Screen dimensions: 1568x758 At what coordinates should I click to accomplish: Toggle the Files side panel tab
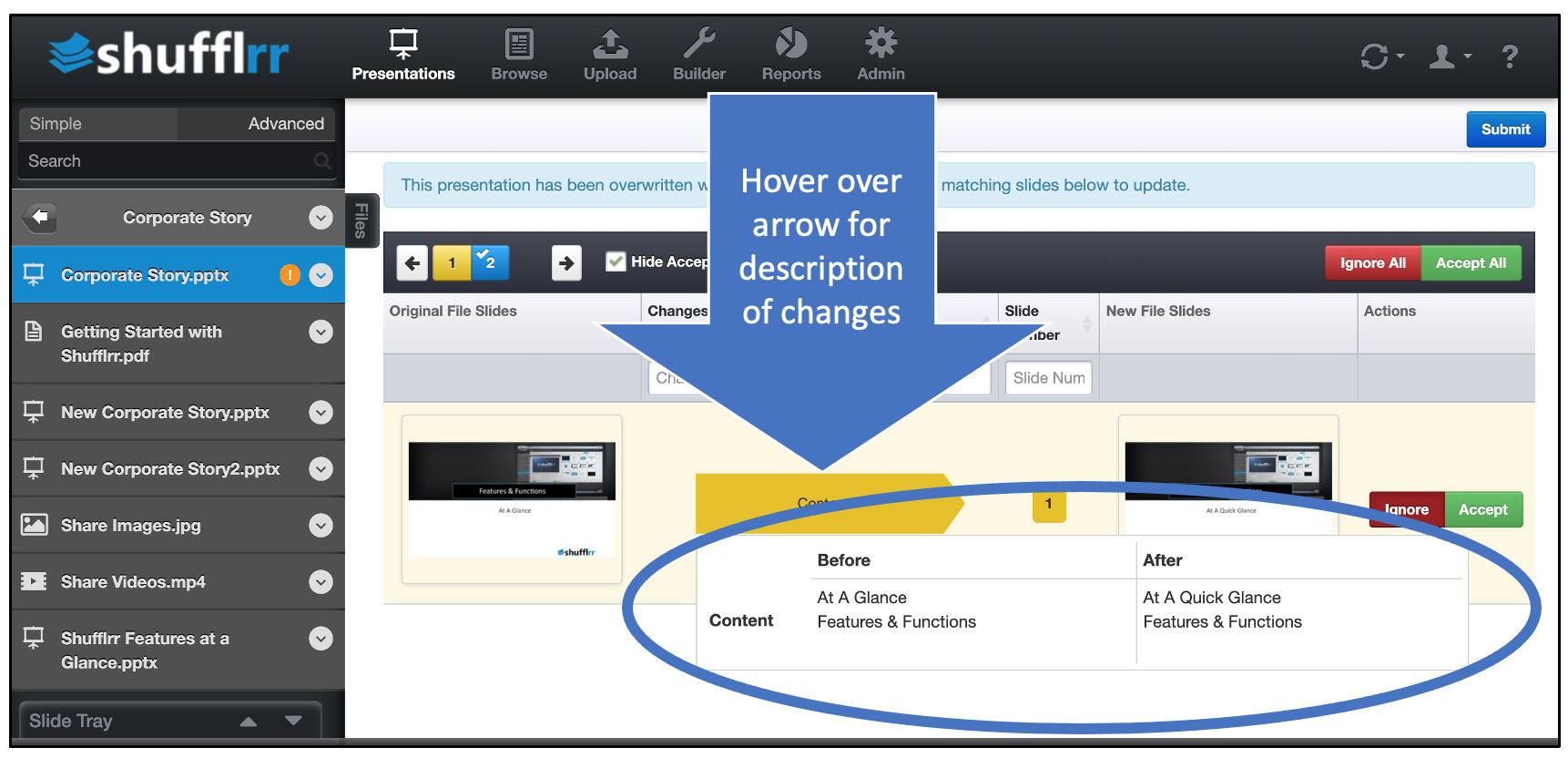click(361, 220)
